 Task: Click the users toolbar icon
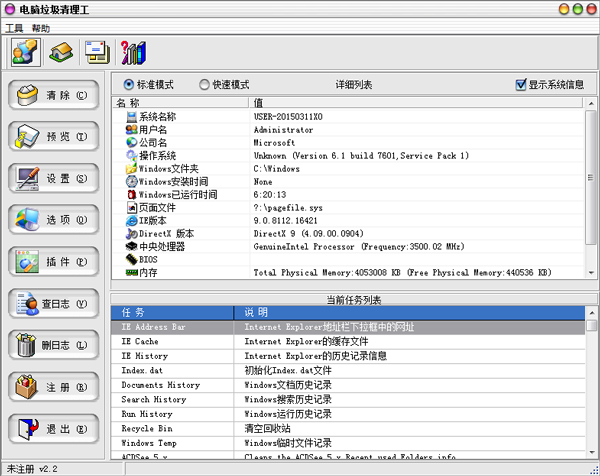point(26,52)
